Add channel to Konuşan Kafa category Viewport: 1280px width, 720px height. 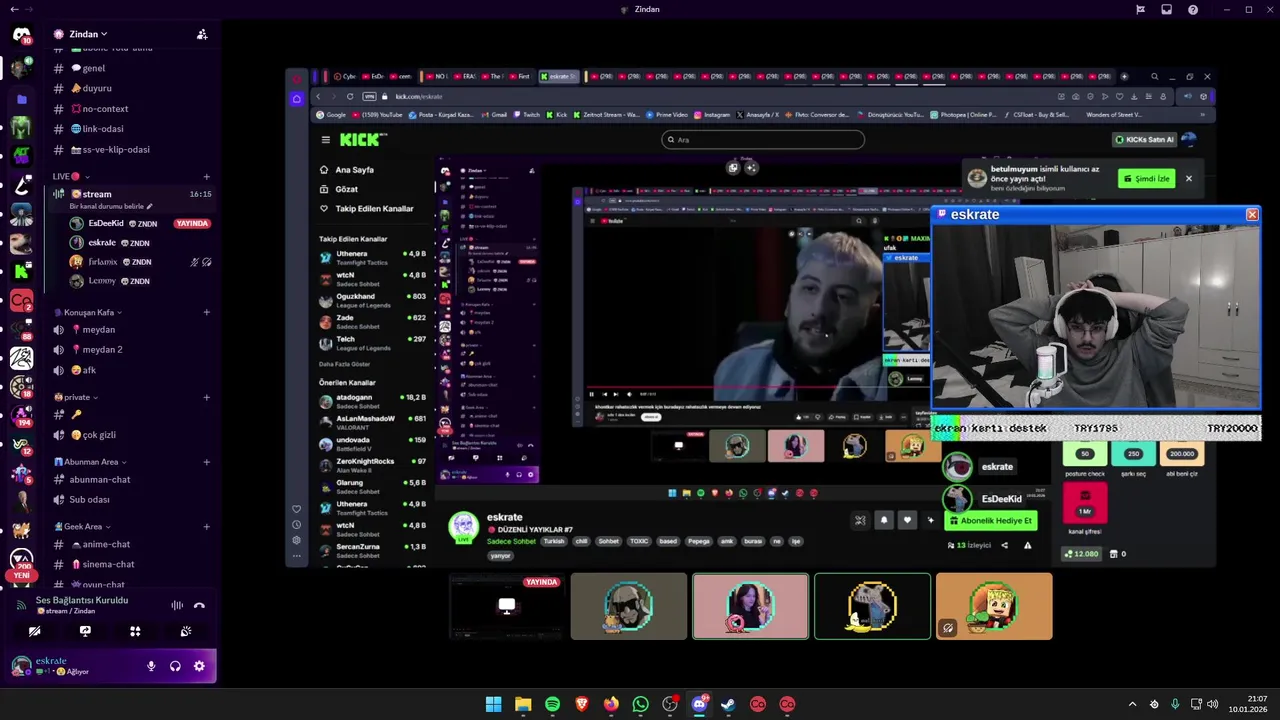(207, 312)
